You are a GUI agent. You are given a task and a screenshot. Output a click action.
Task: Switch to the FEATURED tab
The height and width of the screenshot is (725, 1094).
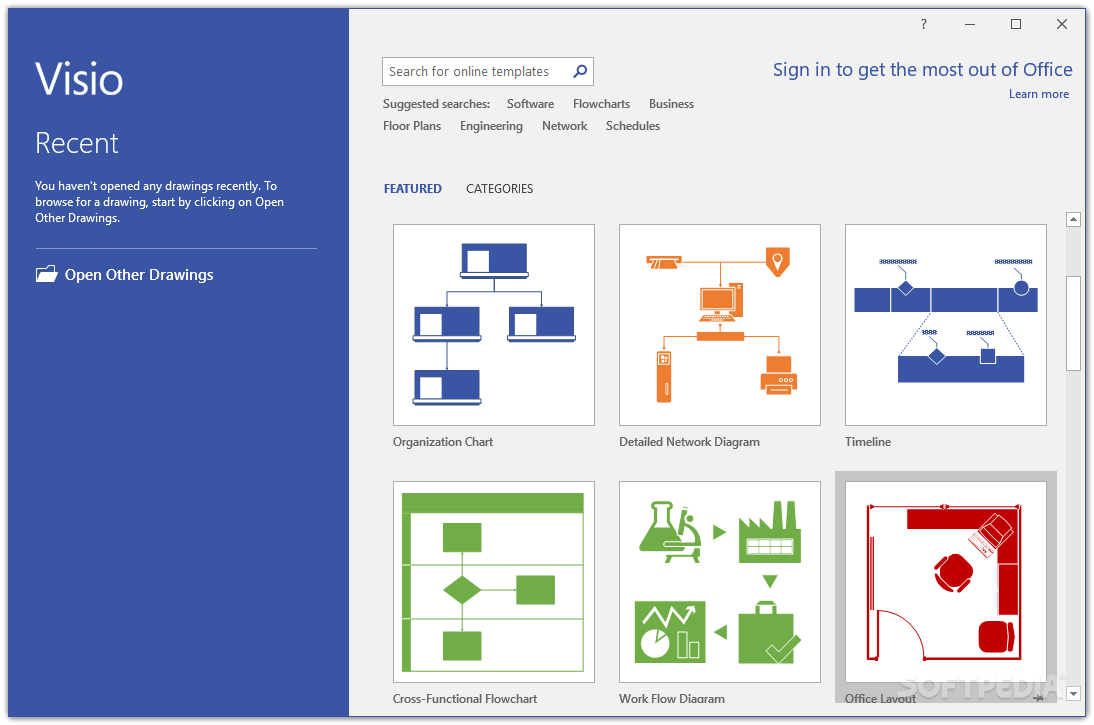[x=412, y=188]
